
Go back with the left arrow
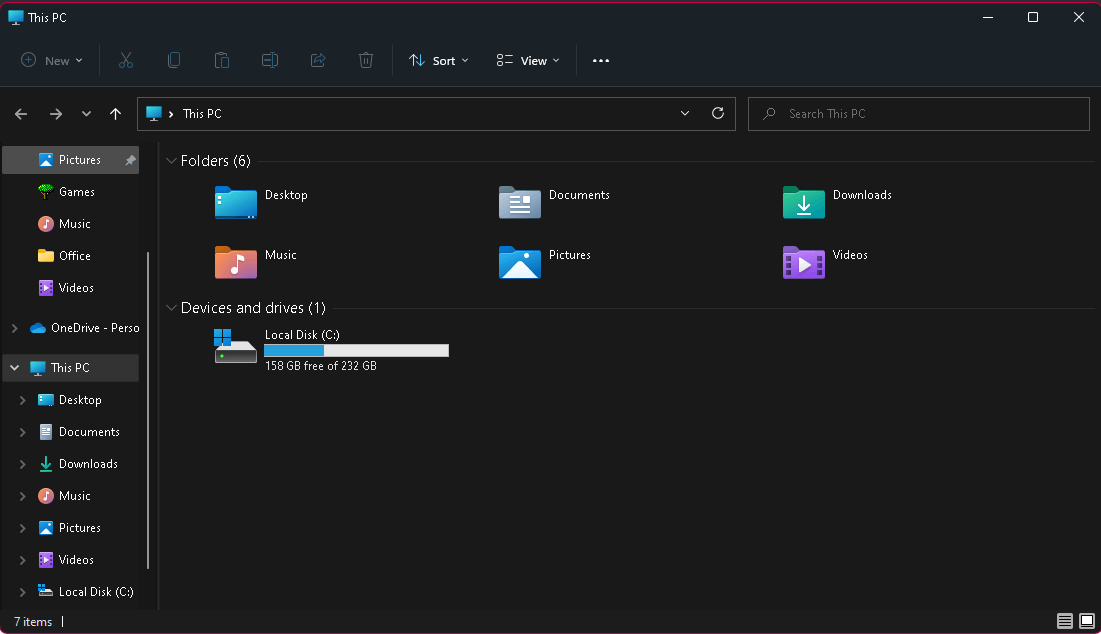tap(21, 114)
